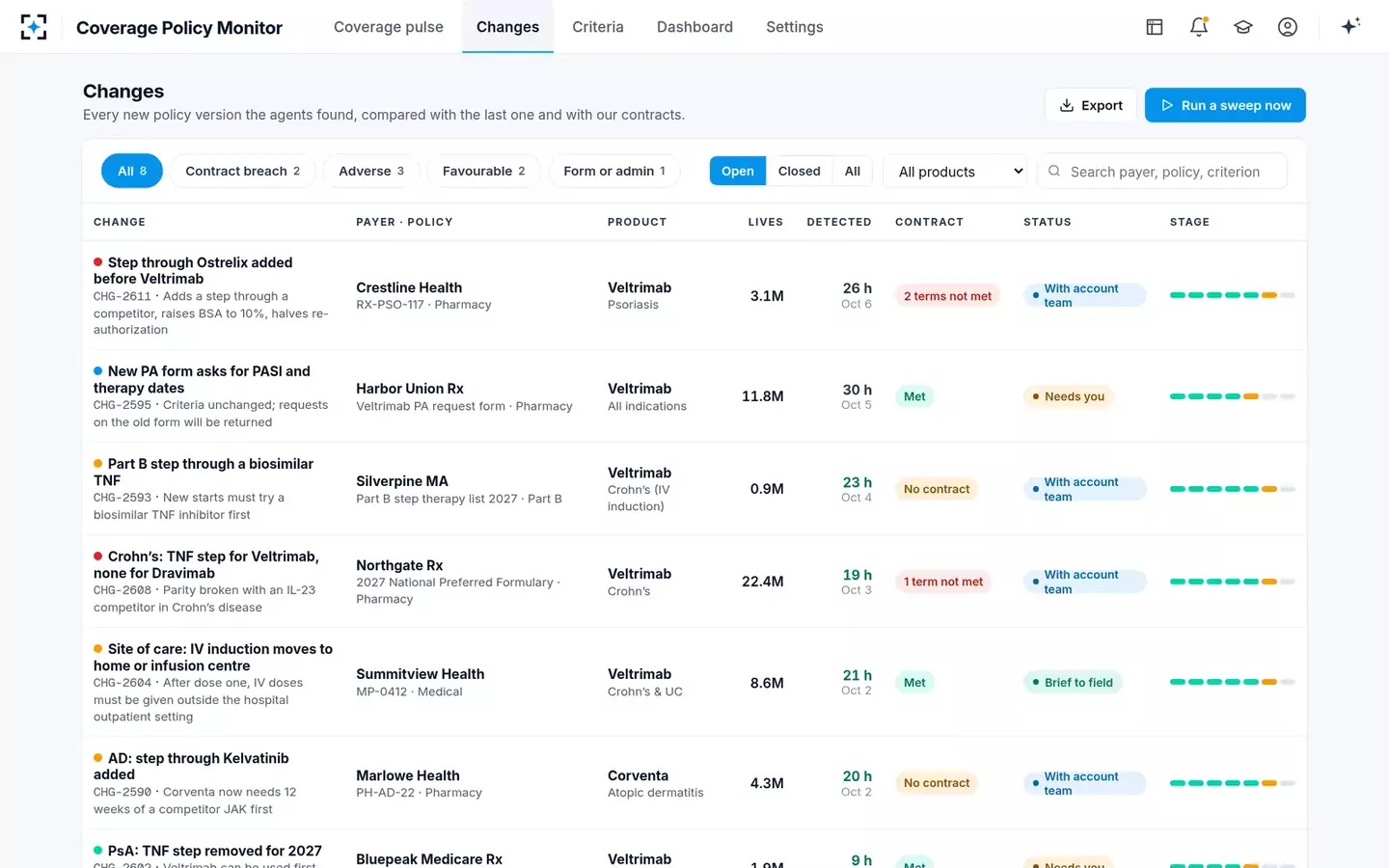Sort by the Status column header
Viewport: 1389px width, 868px height.
1048,222
